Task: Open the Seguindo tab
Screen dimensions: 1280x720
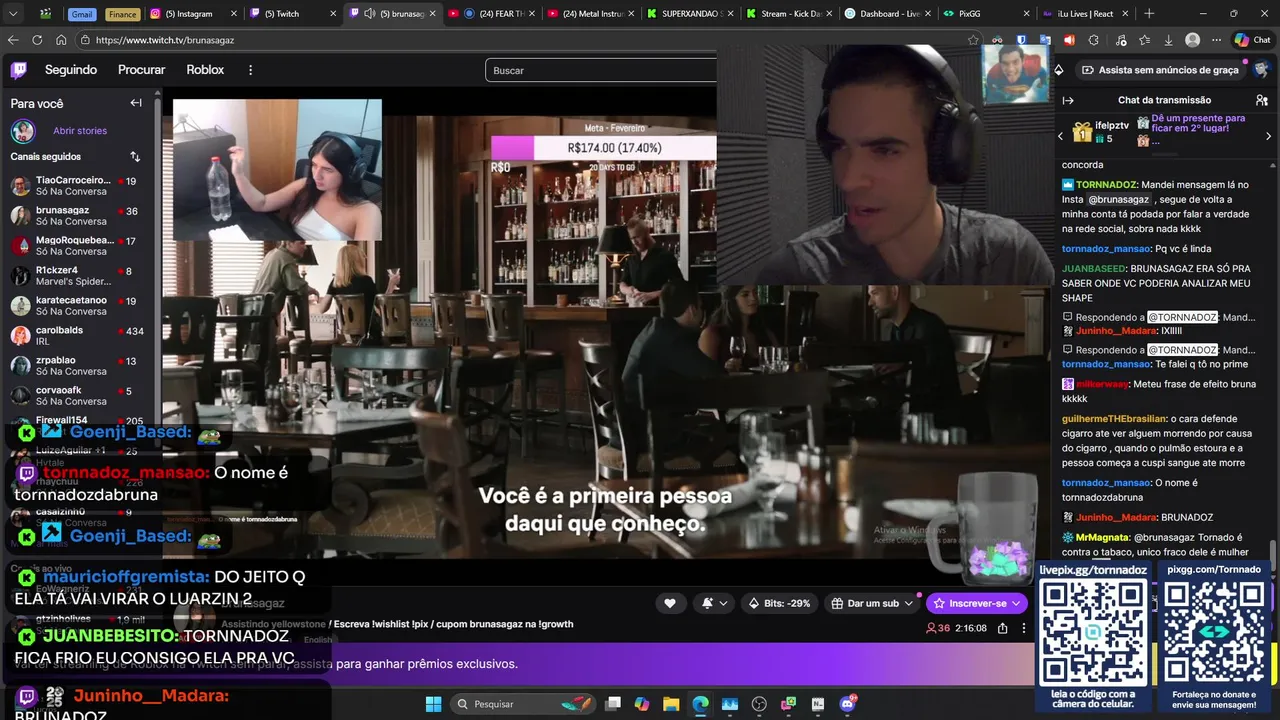Action: [71, 70]
